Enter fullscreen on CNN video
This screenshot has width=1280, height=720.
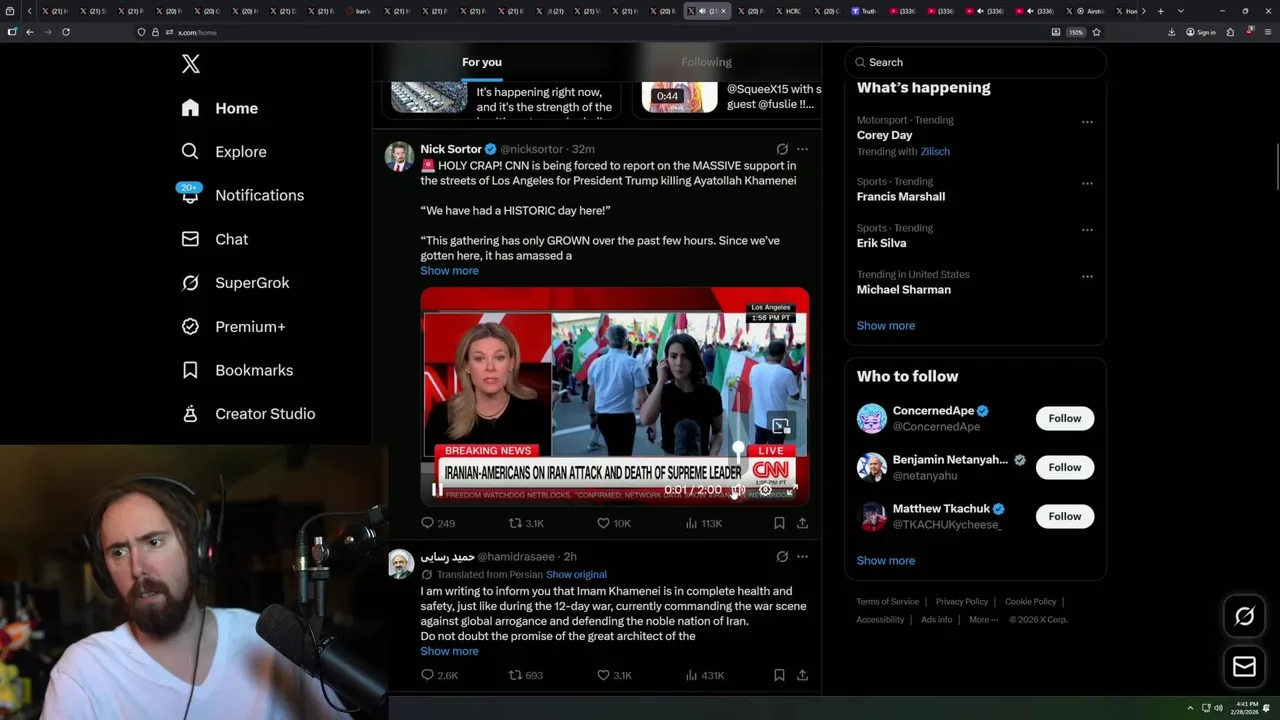791,490
